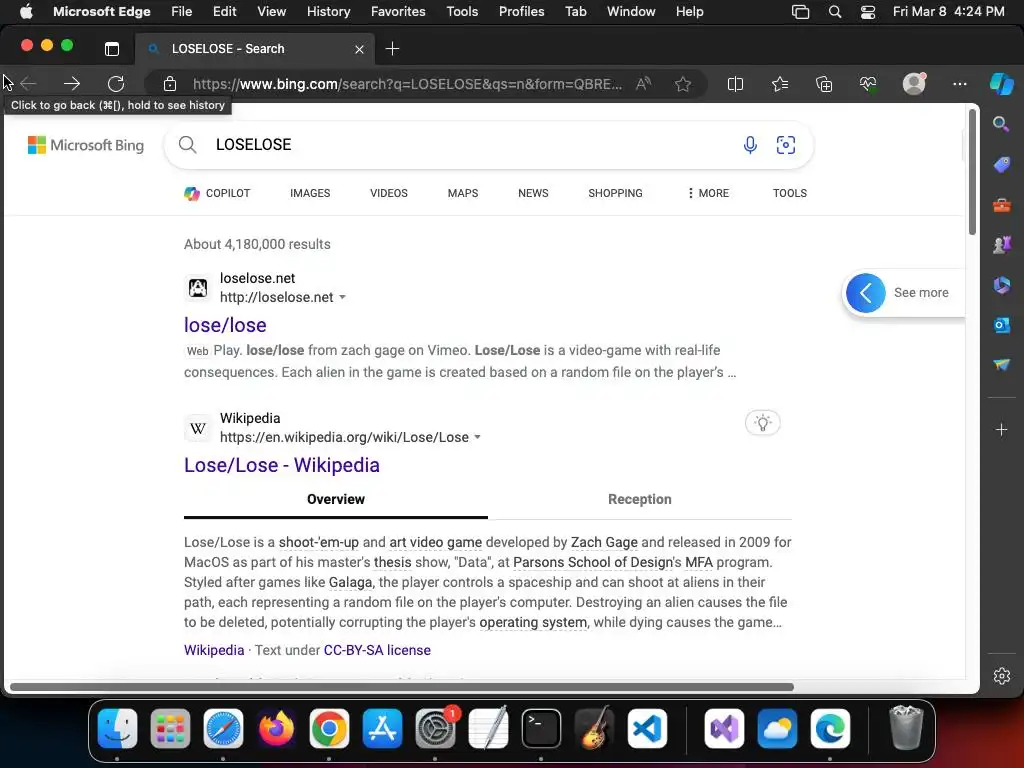Click the browser forward arrow button
This screenshot has height=768, width=1024.
(72, 84)
